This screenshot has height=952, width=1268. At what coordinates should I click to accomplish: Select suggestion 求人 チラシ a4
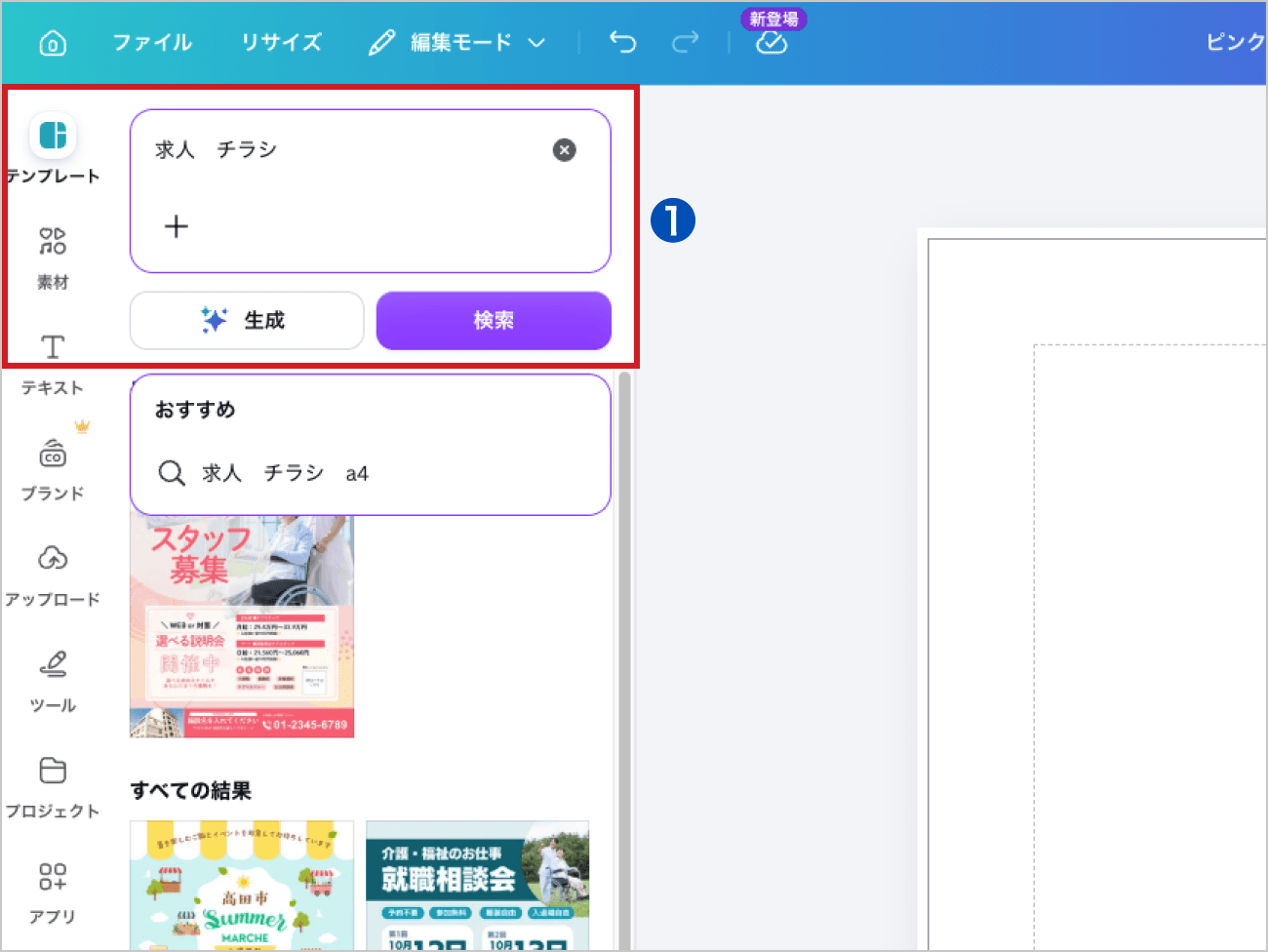click(371, 473)
